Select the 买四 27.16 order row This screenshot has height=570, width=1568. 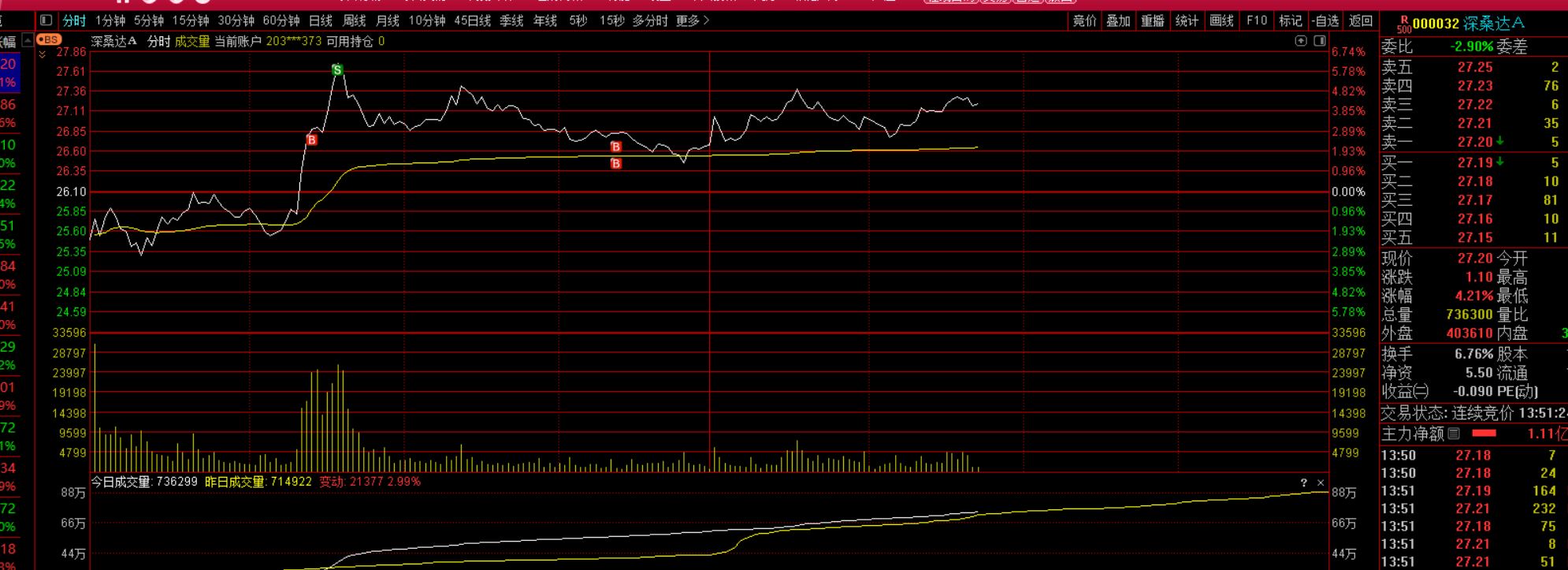1473,219
